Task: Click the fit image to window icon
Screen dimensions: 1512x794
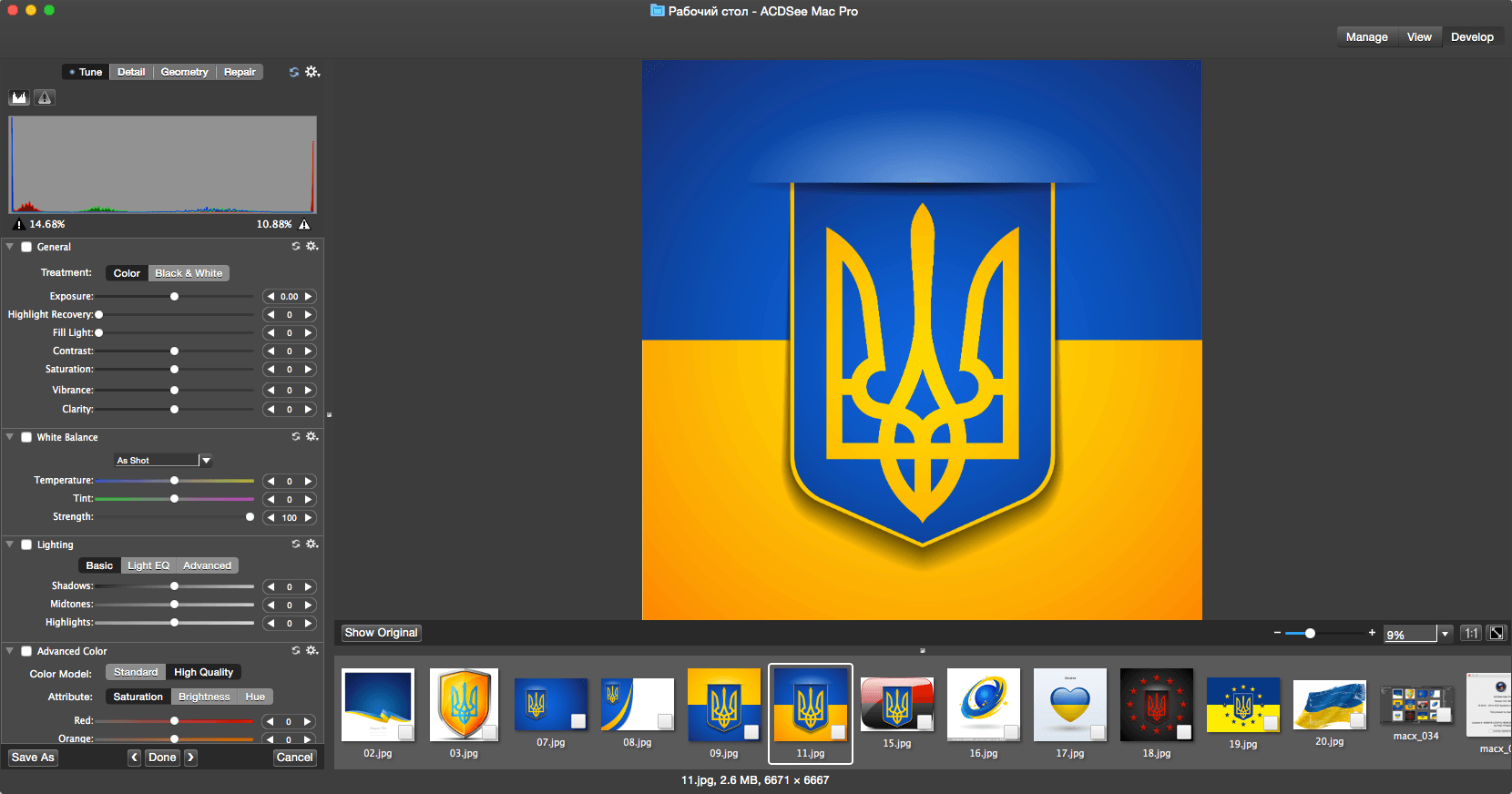Action: [1497, 634]
